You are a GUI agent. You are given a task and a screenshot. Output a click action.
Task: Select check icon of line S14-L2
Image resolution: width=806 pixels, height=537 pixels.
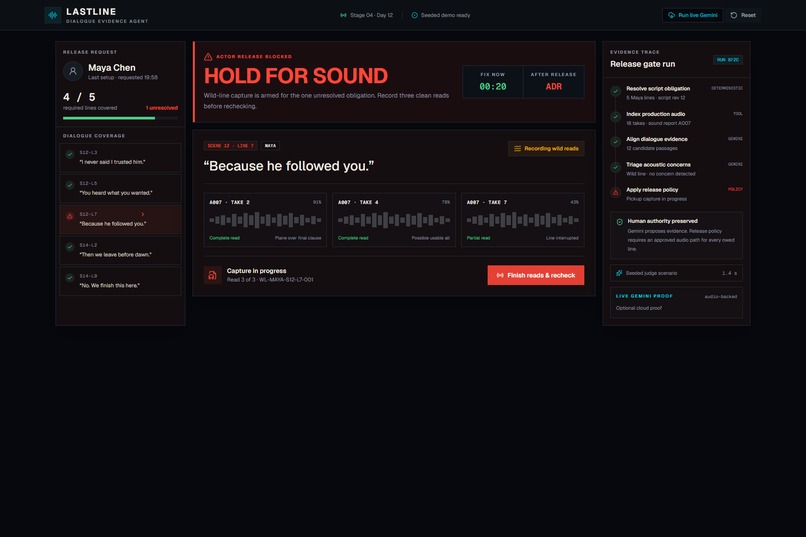click(x=70, y=247)
